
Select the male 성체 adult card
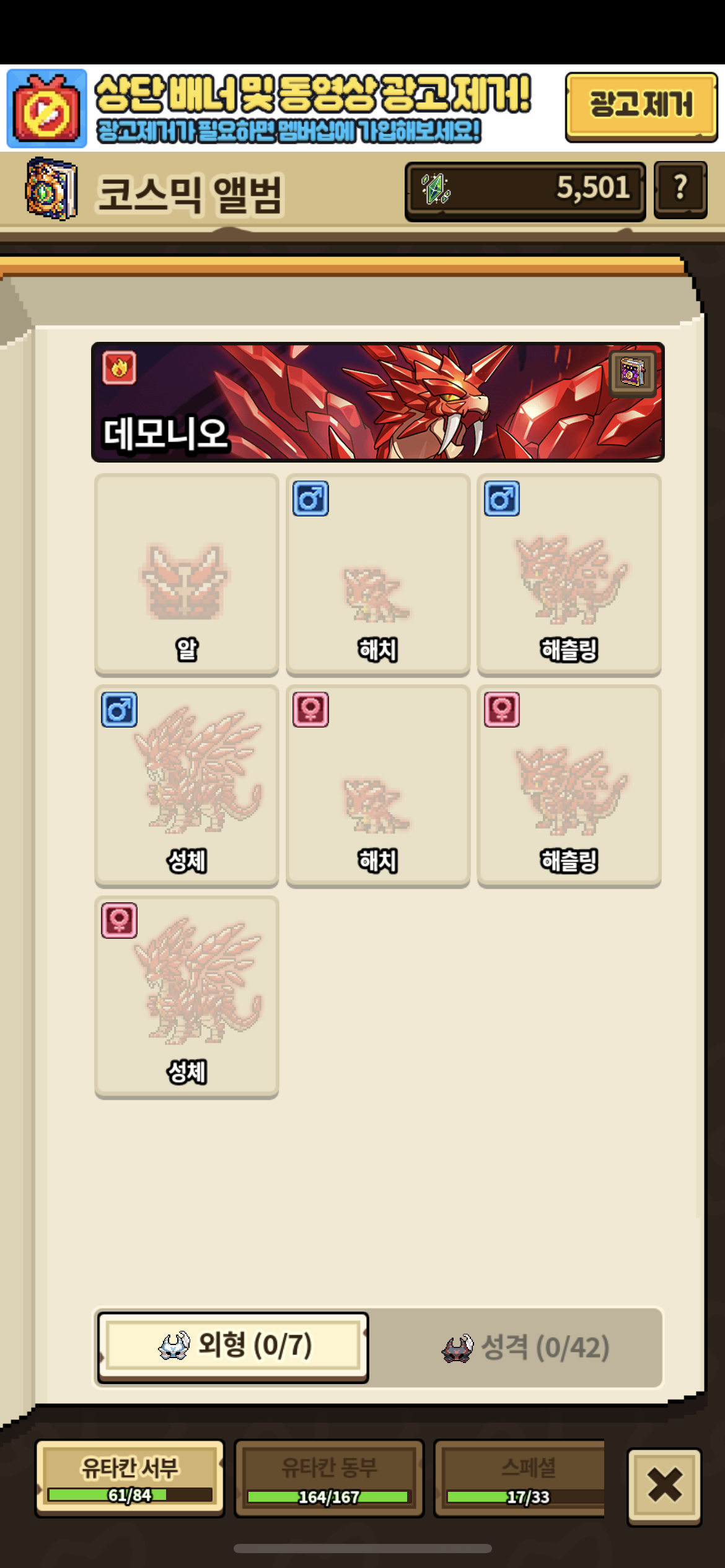[187, 786]
